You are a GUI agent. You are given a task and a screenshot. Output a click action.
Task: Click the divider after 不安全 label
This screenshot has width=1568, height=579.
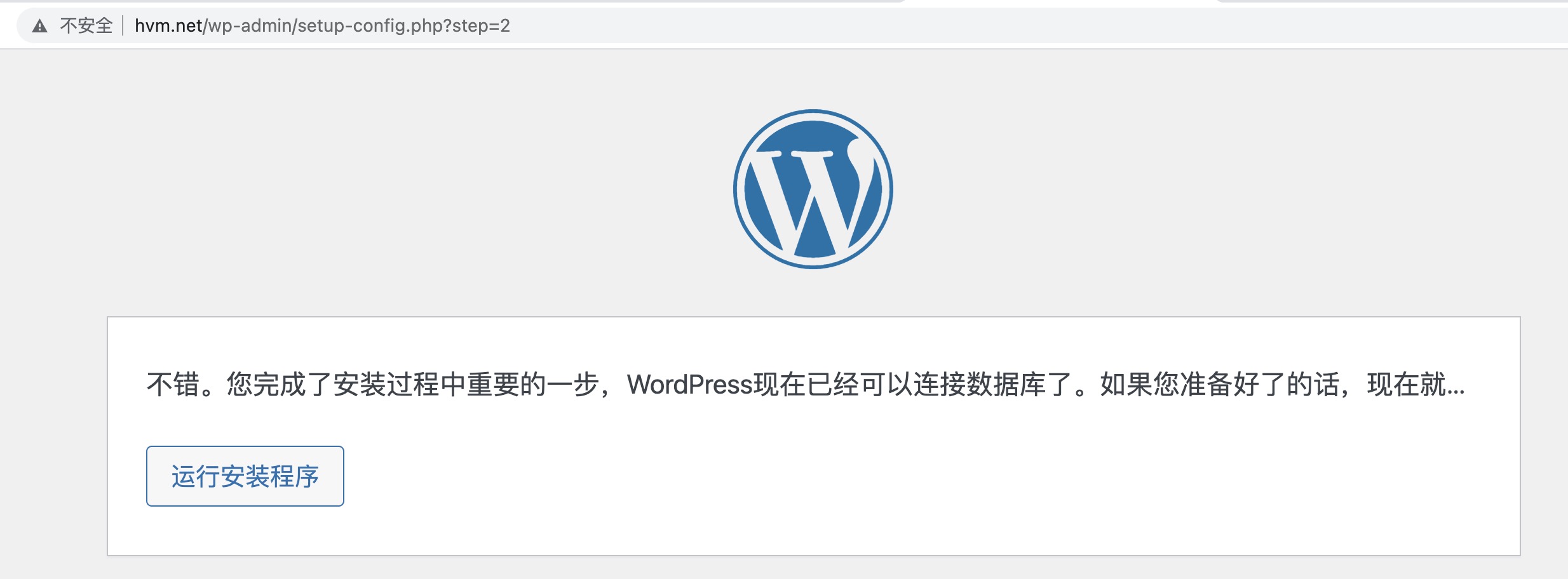pos(123,25)
